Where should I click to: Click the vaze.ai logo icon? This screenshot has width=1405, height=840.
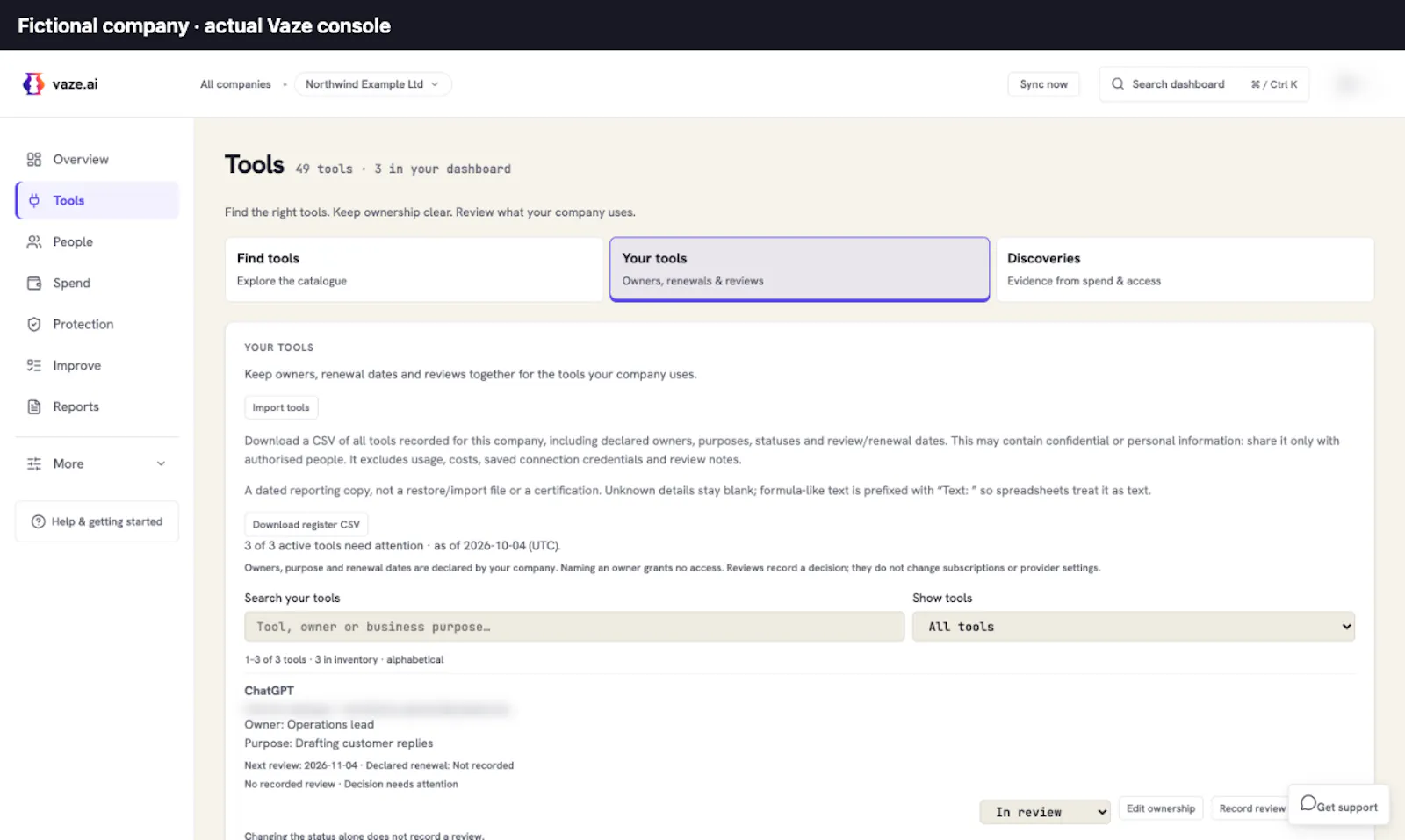point(33,83)
